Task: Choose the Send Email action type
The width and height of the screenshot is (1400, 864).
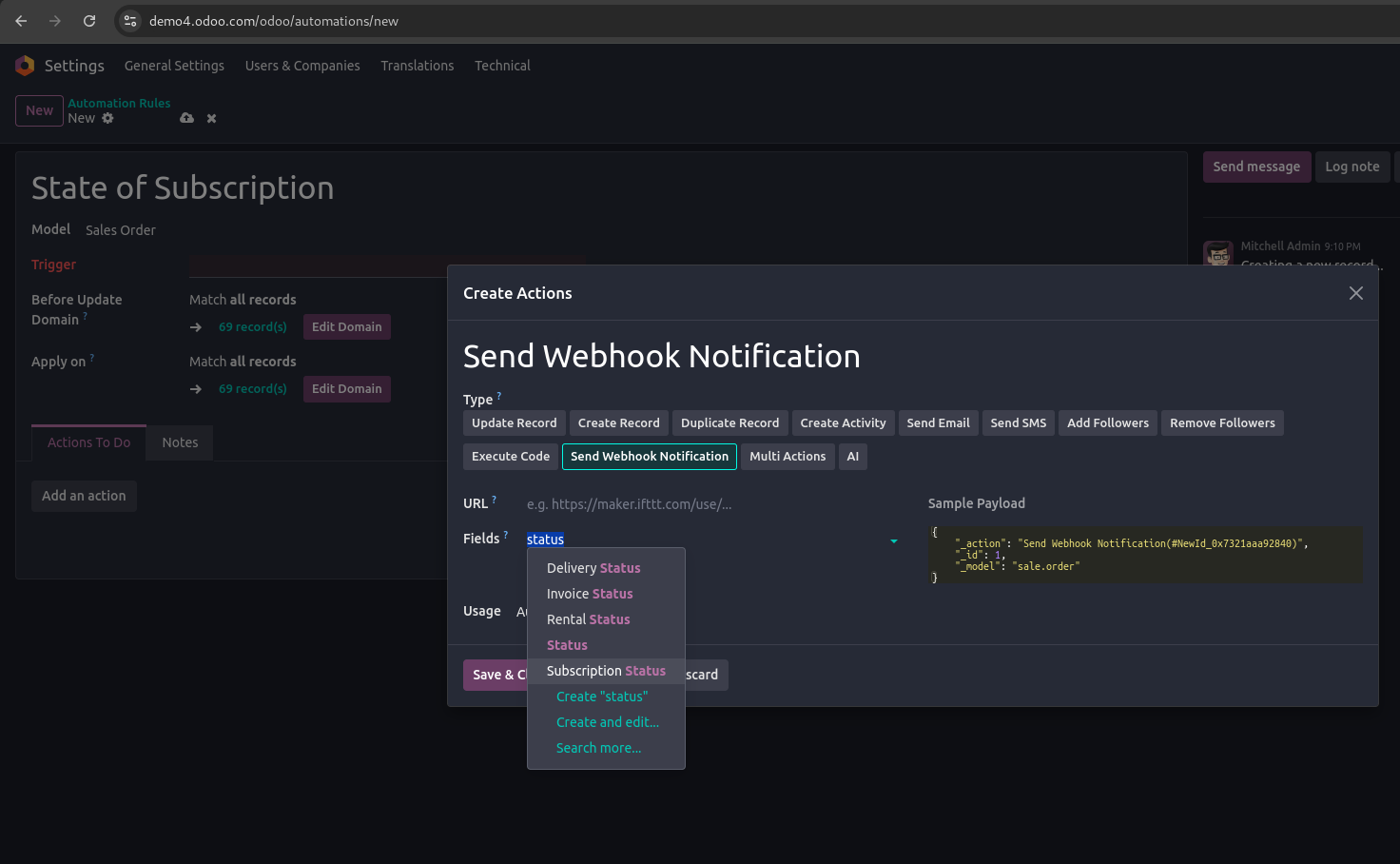Action: point(938,423)
